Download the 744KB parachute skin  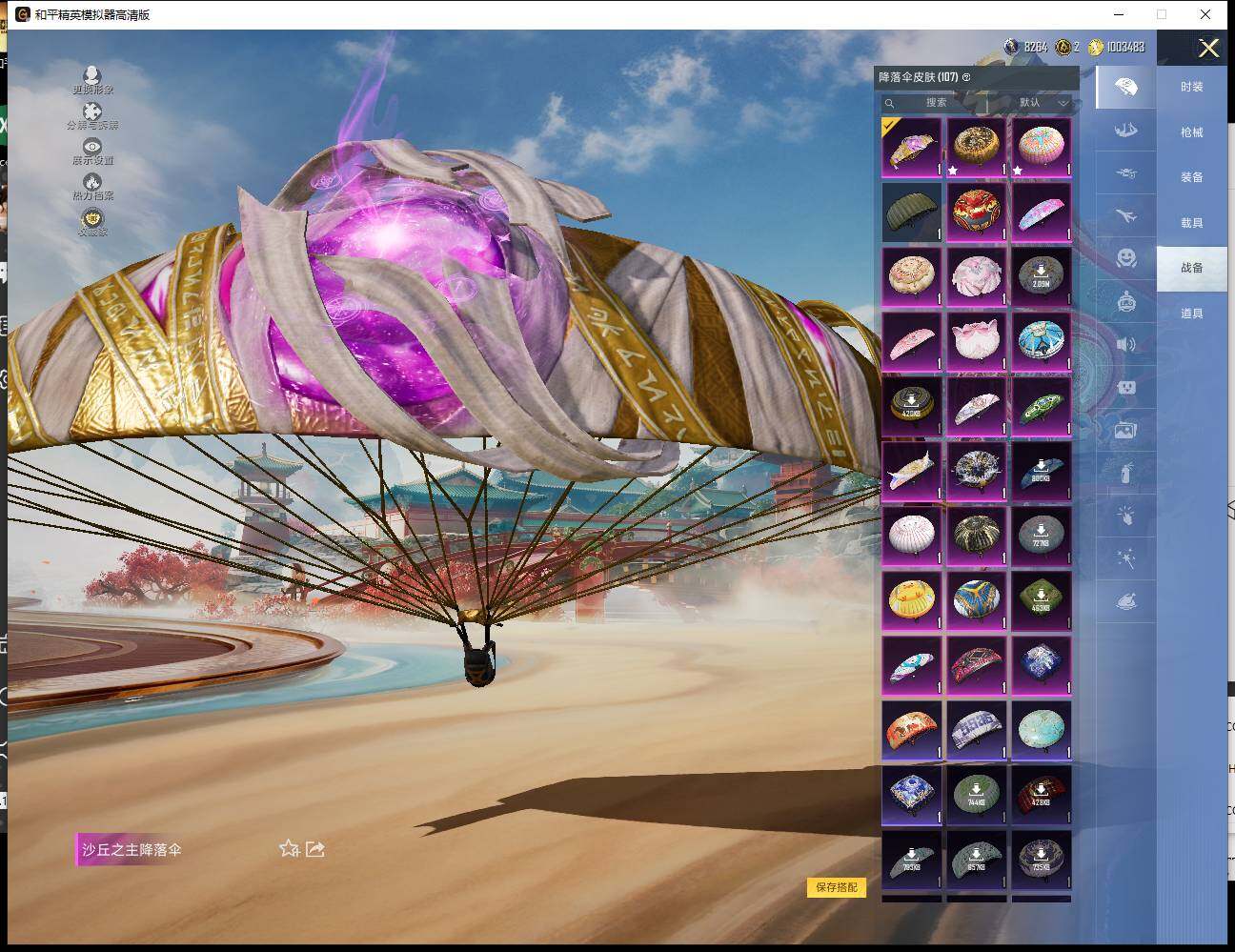point(977,796)
